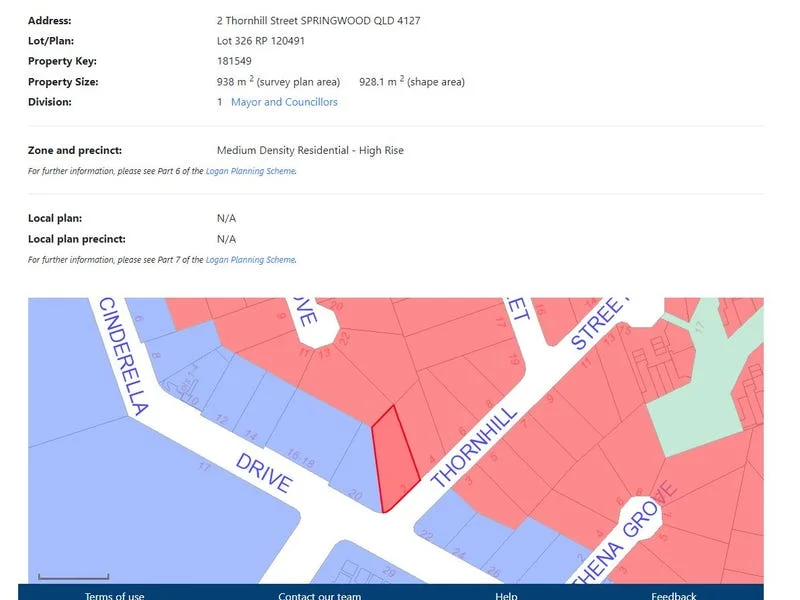Open Contact our team in footer
This screenshot has width=800, height=600.
[x=320, y=596]
